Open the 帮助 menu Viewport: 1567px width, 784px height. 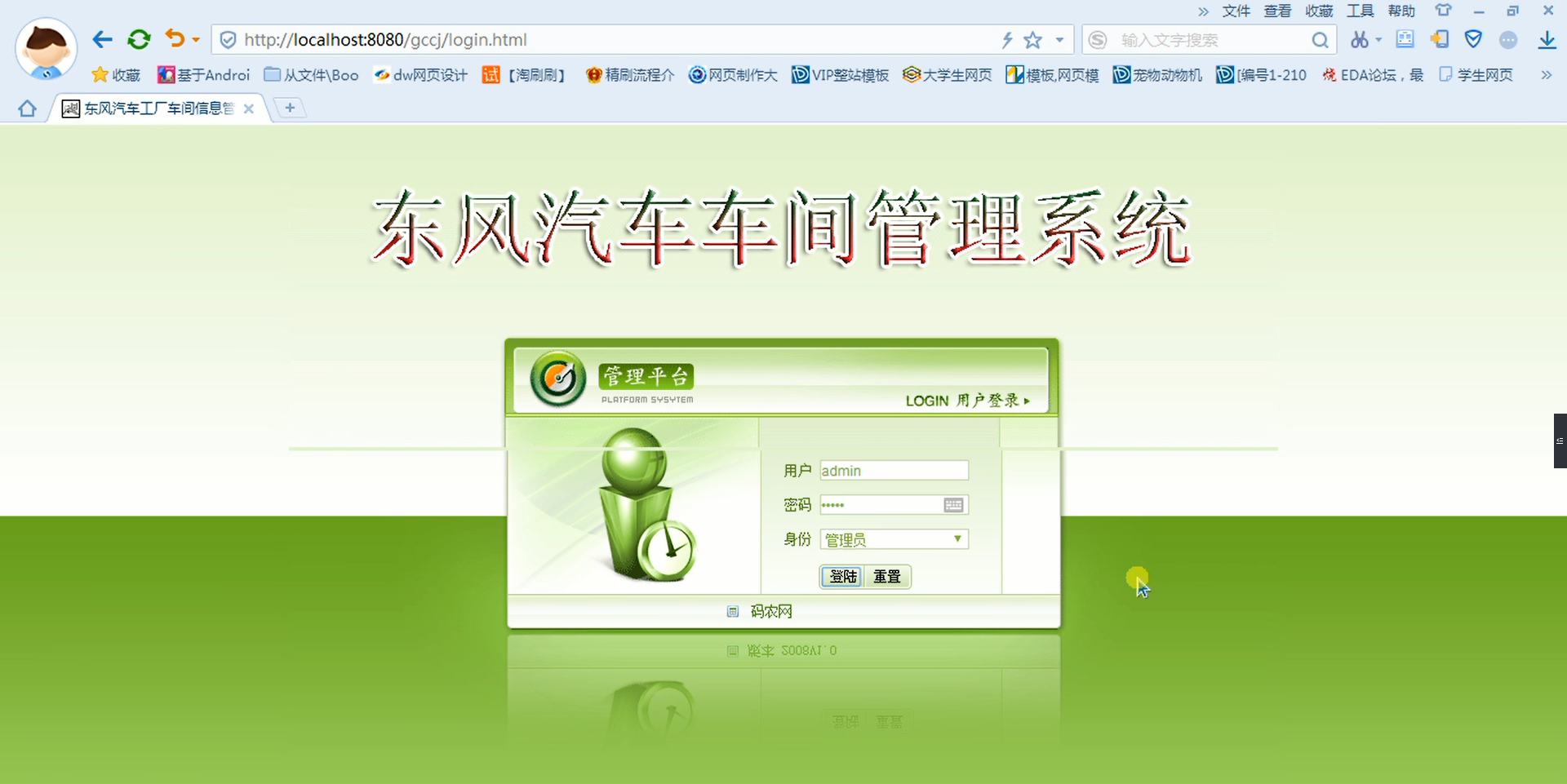pyautogui.click(x=1401, y=11)
